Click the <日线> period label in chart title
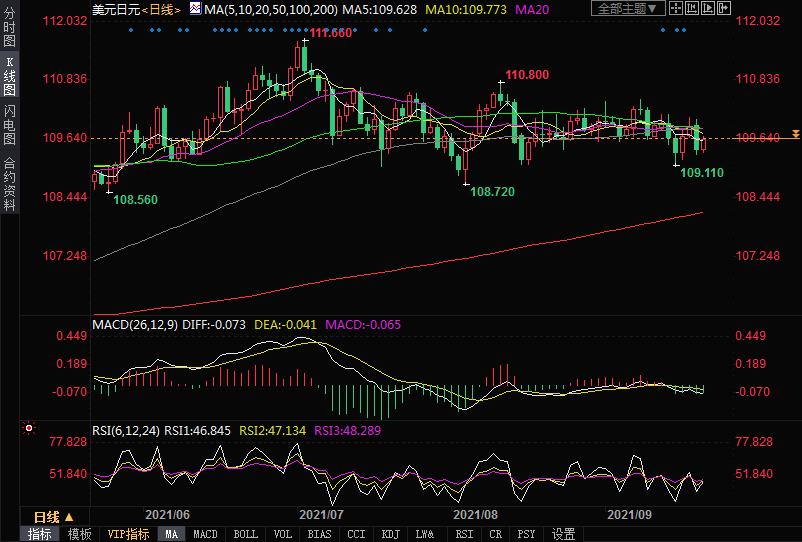The width and height of the screenshot is (802, 542). pyautogui.click(x=162, y=10)
